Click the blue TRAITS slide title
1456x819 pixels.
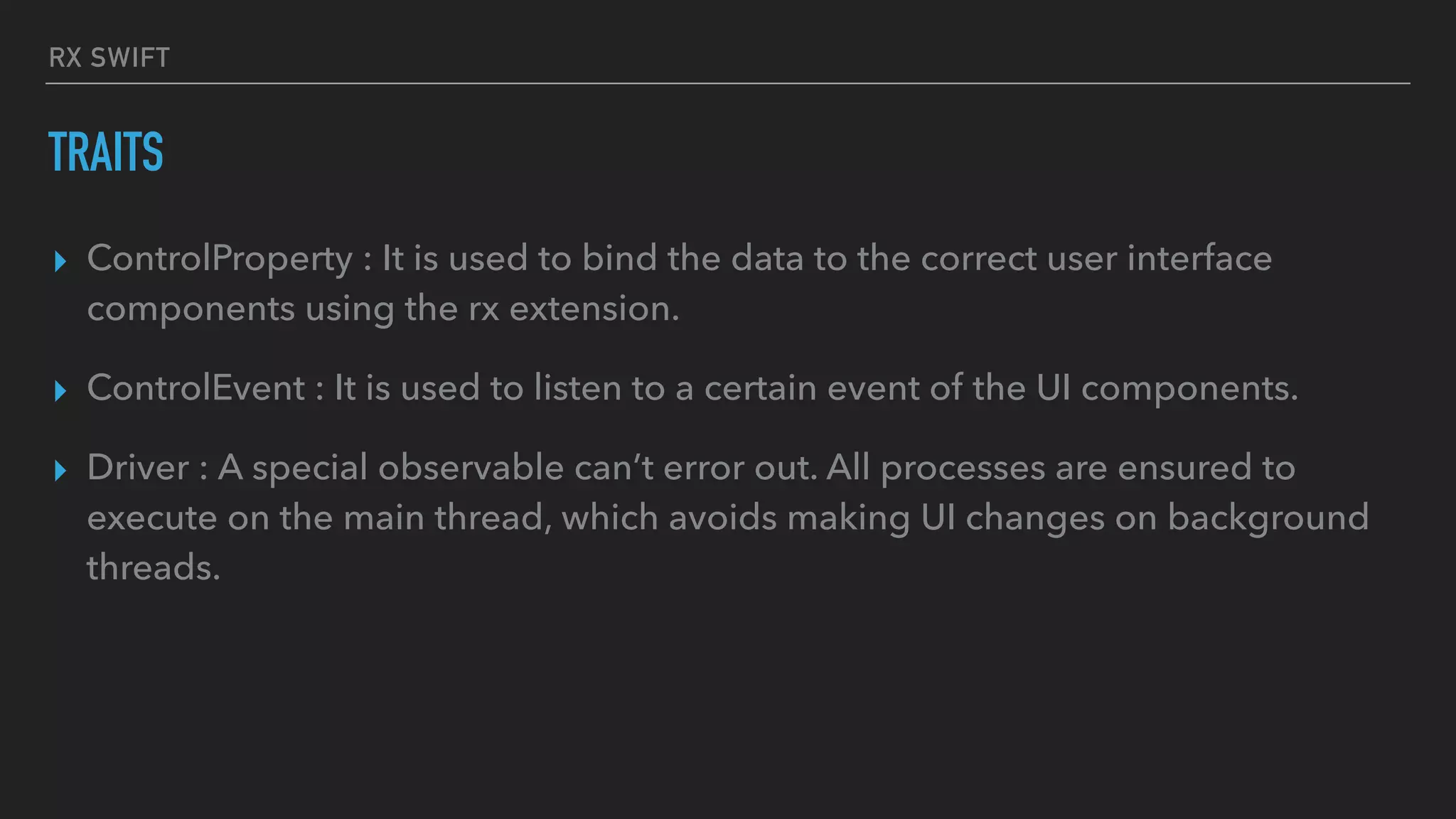pyautogui.click(x=106, y=152)
